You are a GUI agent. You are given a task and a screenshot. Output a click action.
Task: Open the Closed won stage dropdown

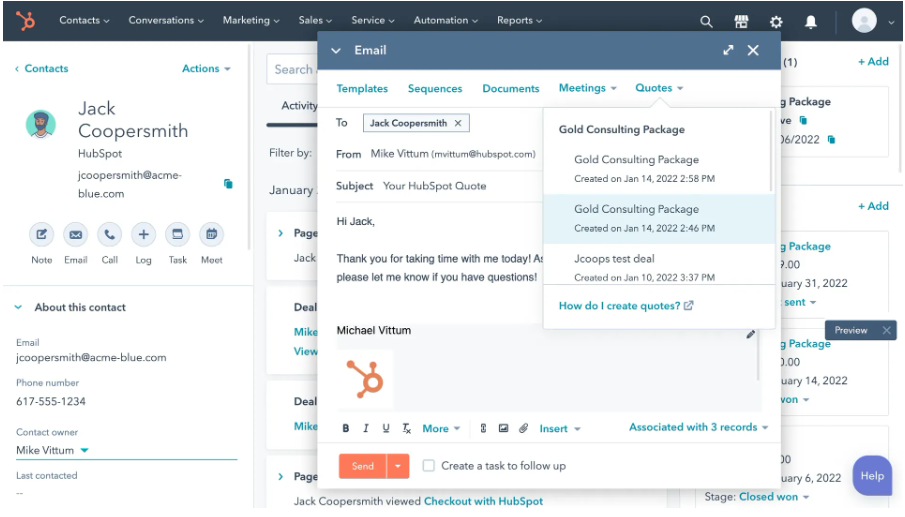pyautogui.click(x=773, y=496)
